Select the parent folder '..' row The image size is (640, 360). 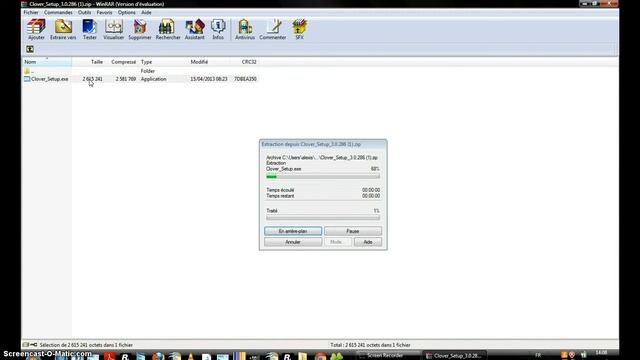pos(141,71)
